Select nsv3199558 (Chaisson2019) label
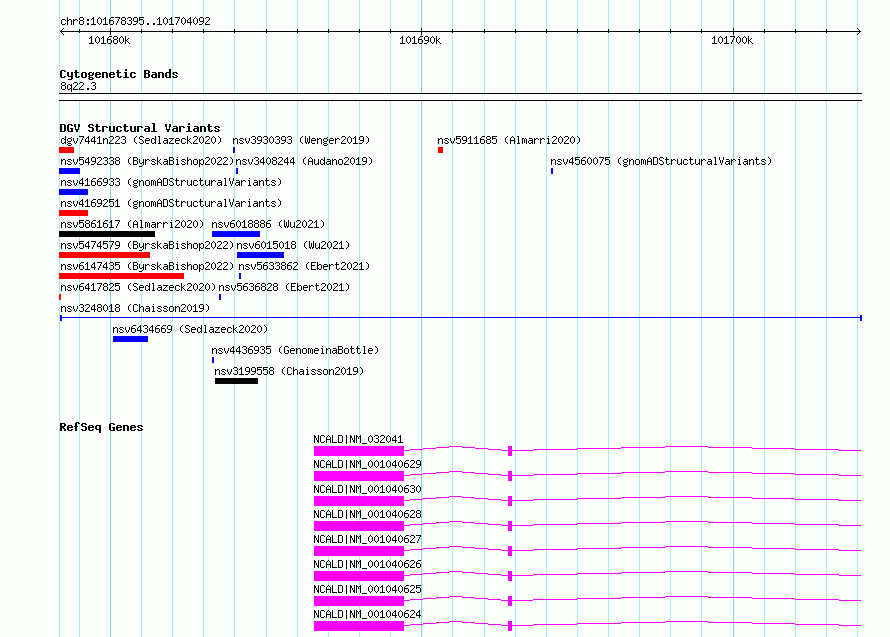 point(289,371)
